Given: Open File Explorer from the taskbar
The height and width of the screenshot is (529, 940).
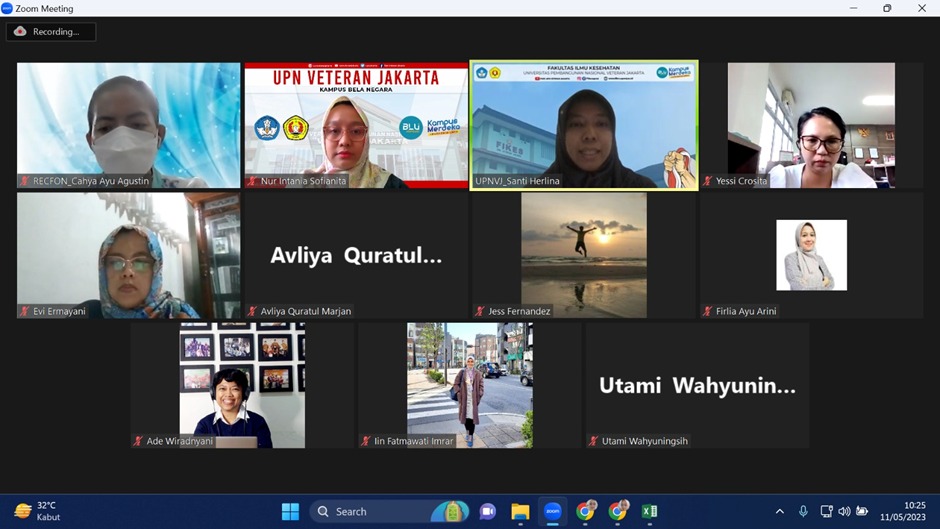Looking at the screenshot, I should (x=520, y=512).
